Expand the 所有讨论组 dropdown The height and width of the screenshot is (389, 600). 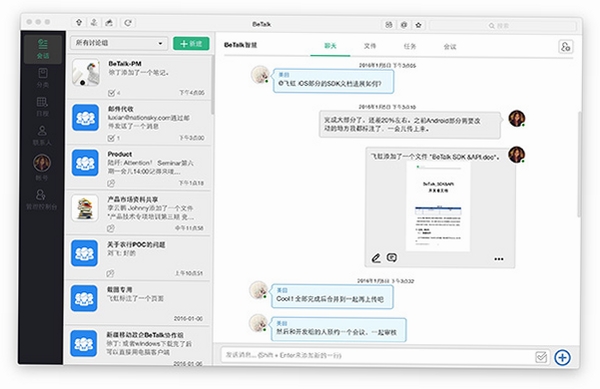[x=119, y=43]
